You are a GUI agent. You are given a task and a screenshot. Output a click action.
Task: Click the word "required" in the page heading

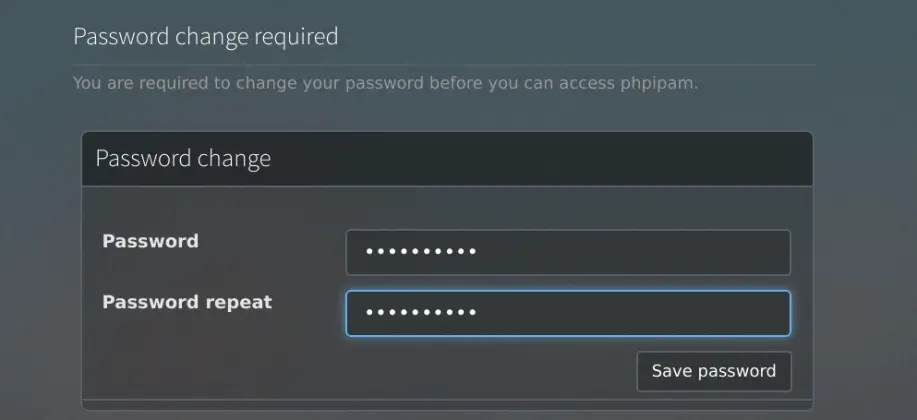296,37
